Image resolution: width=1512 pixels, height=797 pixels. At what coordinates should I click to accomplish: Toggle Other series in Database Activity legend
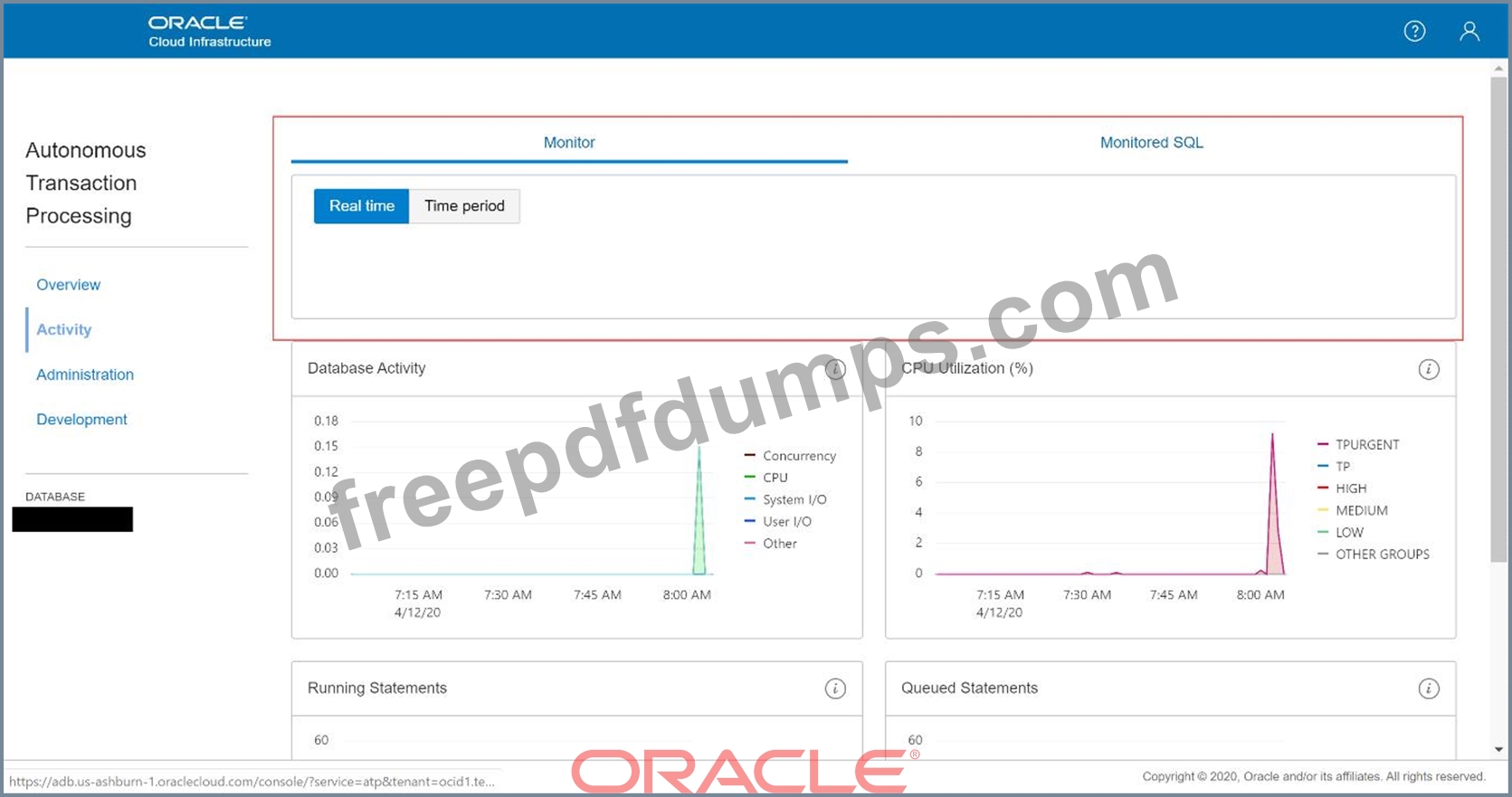tap(771, 544)
